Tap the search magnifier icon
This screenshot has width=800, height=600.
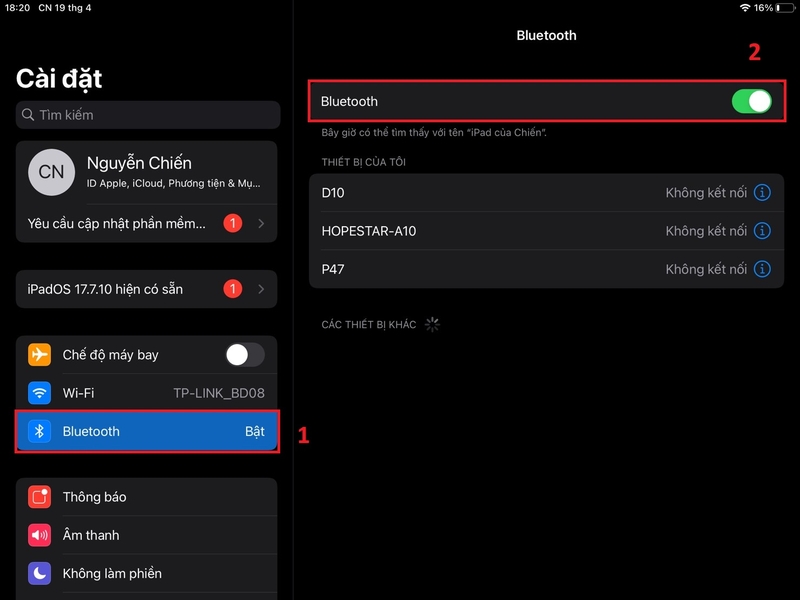[x=28, y=115]
